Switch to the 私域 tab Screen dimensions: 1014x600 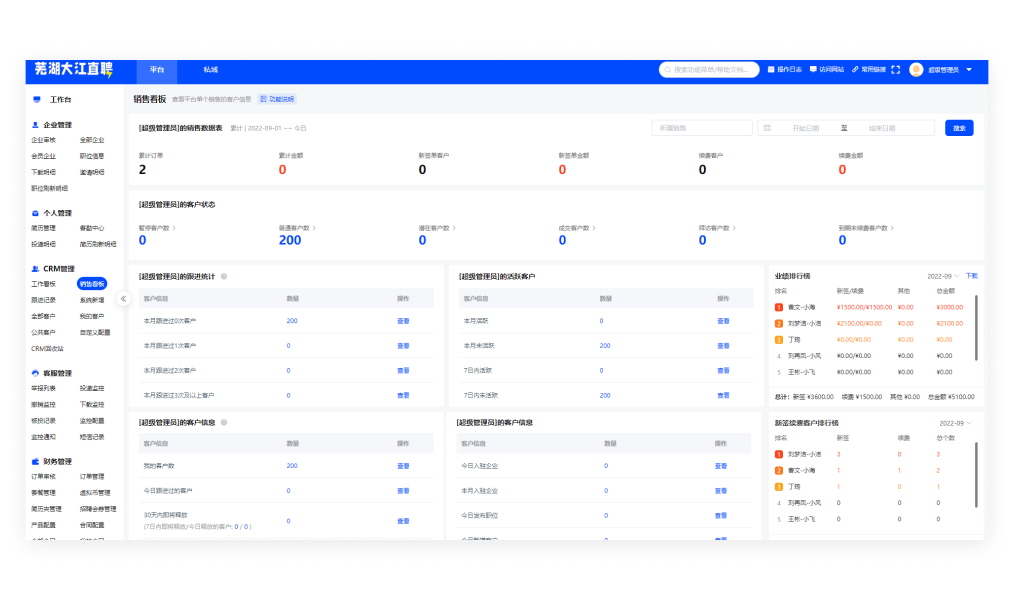[210, 70]
